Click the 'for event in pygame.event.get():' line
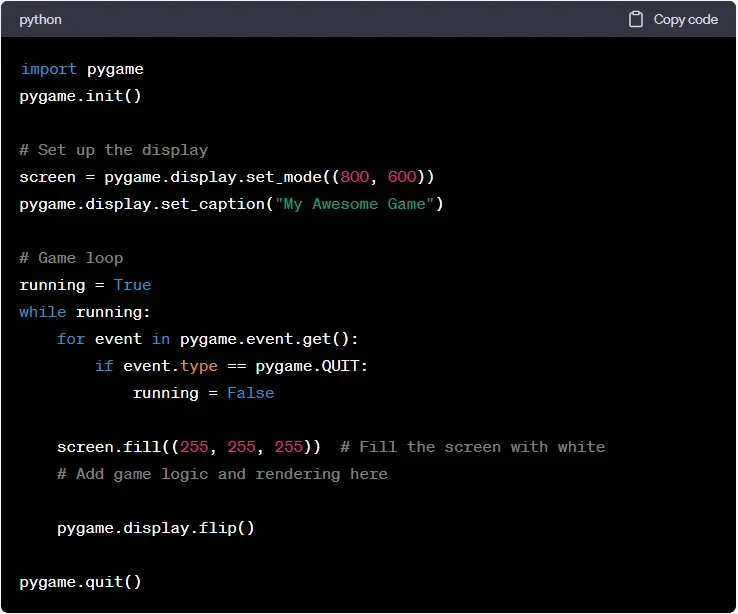The height and width of the screenshot is (614, 738). (208, 339)
